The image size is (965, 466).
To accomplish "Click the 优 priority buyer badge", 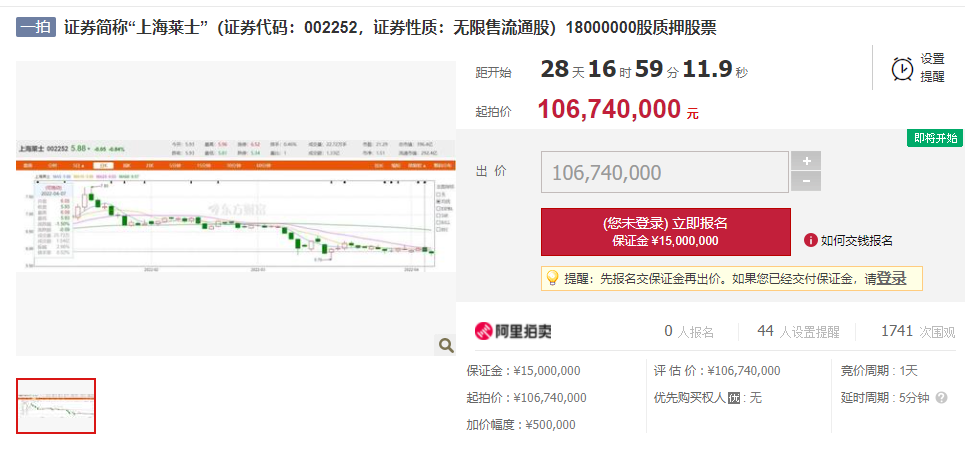I will pyautogui.click(x=734, y=398).
